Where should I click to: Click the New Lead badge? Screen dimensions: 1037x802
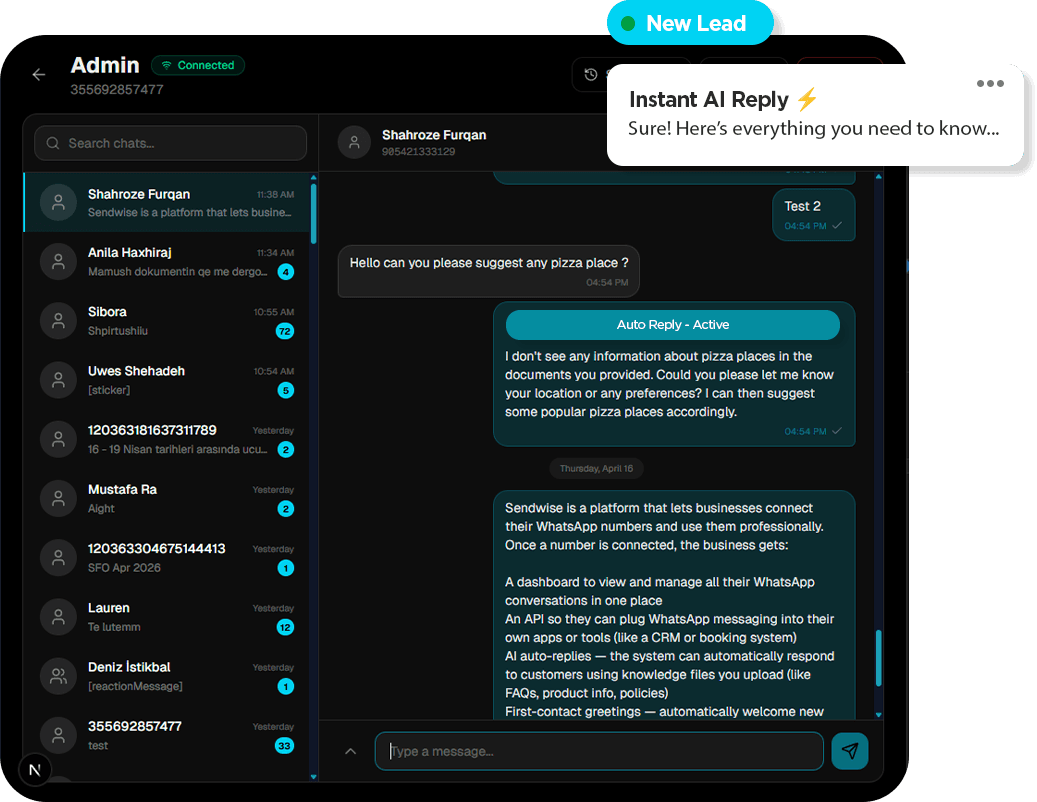point(690,23)
